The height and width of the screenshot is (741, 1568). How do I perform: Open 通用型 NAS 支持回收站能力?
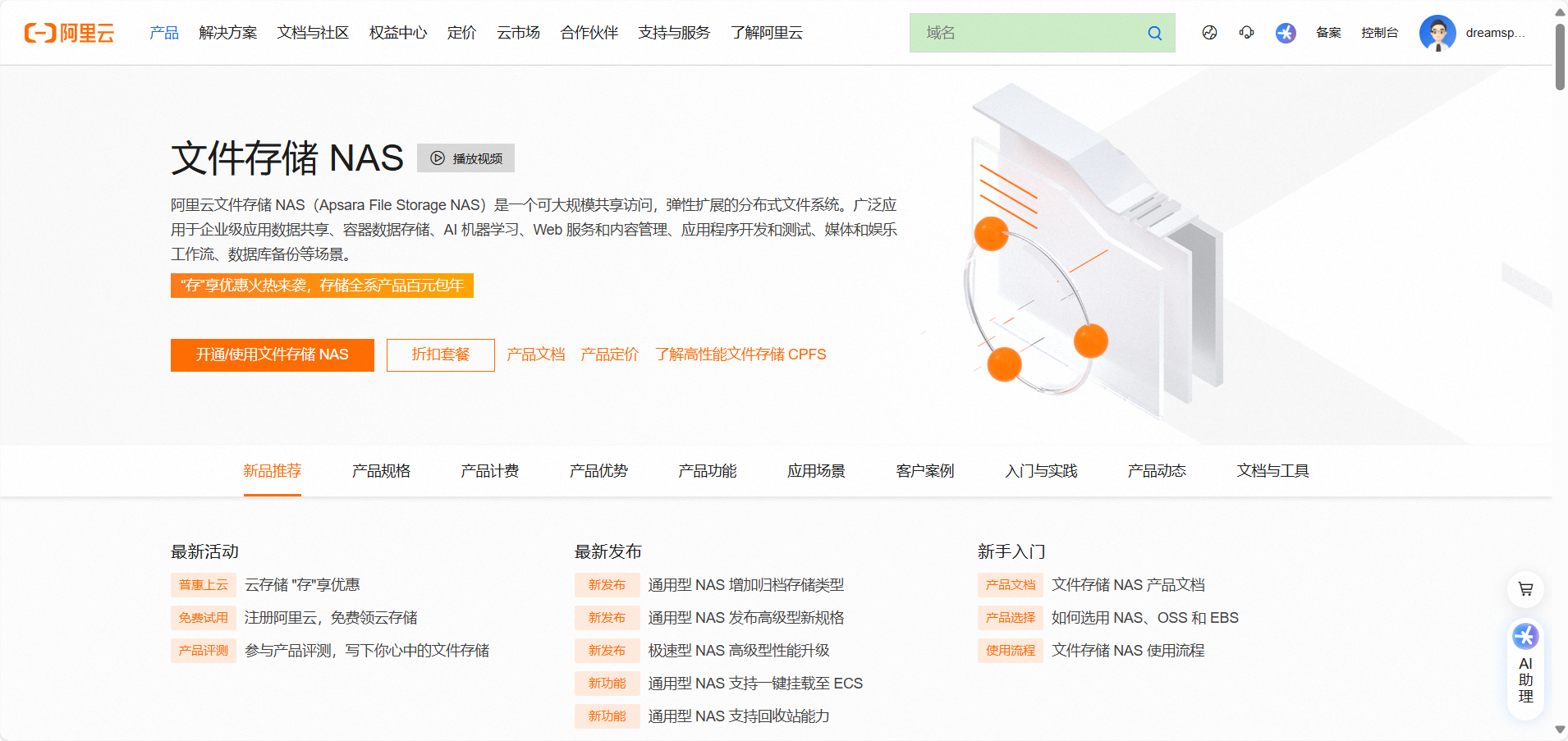coord(739,716)
